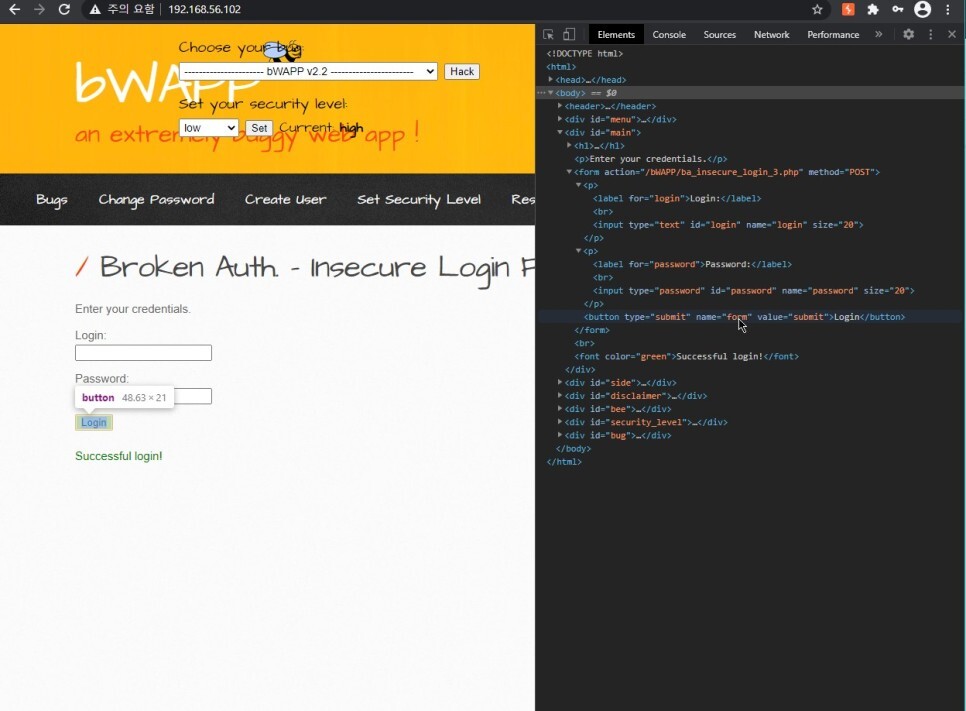
Task: Expand the header element node
Action: 560,106
